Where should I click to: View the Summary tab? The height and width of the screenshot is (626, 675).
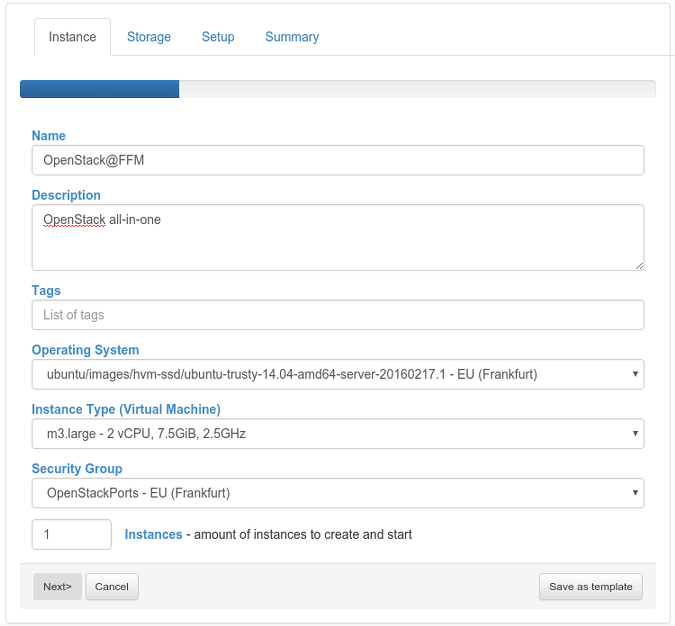point(292,37)
